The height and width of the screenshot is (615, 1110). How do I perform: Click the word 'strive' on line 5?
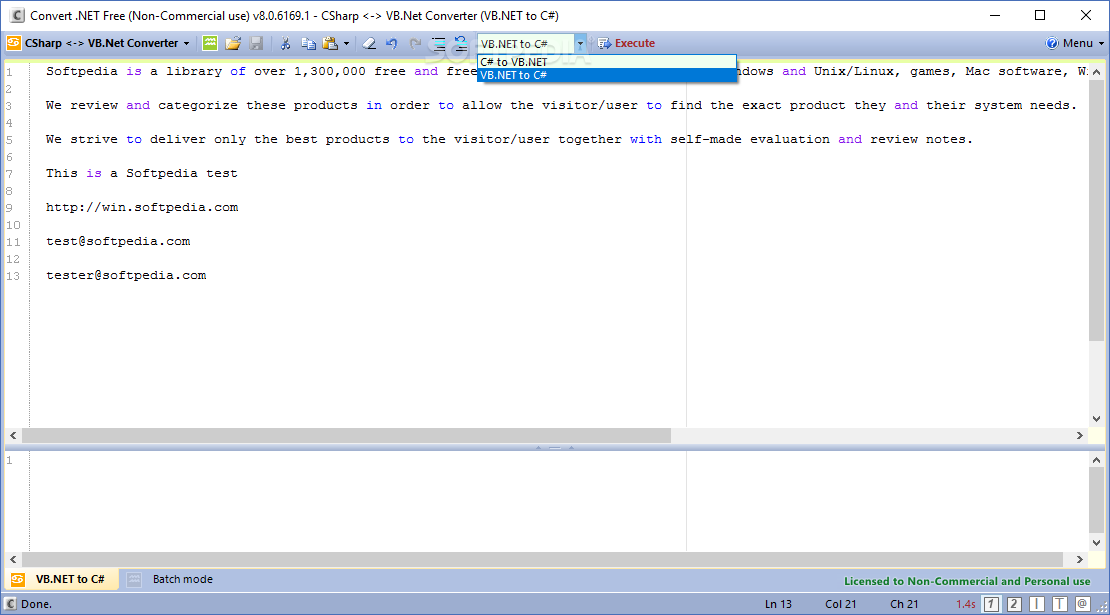(94, 139)
